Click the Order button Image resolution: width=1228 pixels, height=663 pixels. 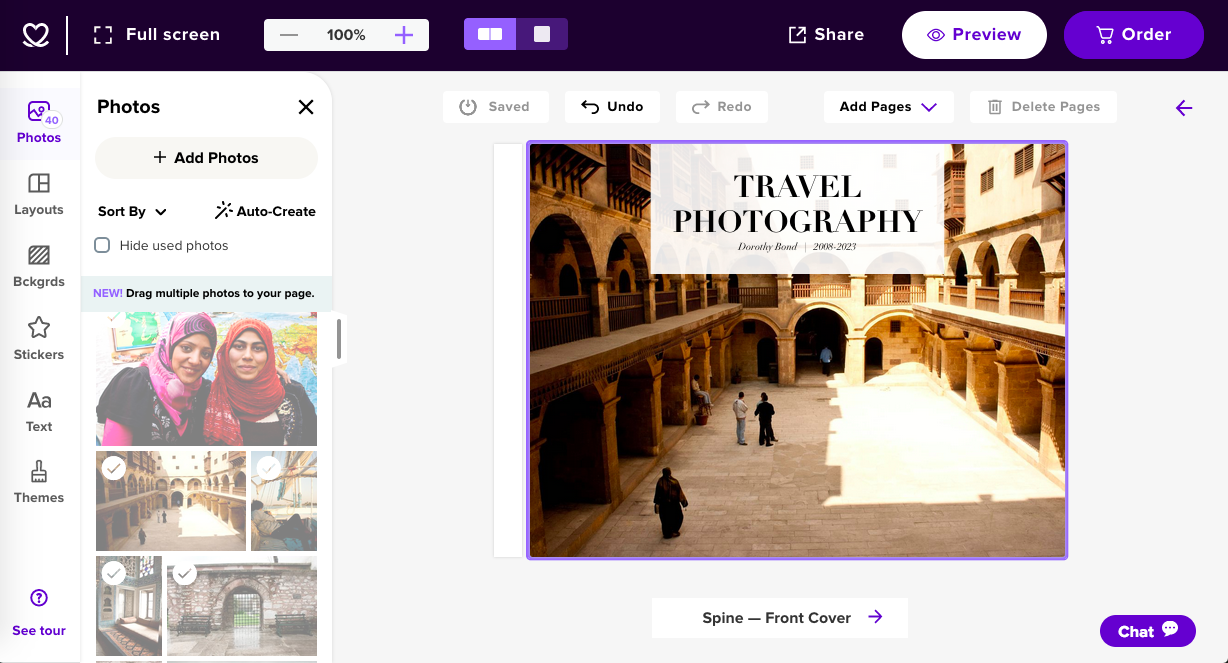coord(1133,34)
